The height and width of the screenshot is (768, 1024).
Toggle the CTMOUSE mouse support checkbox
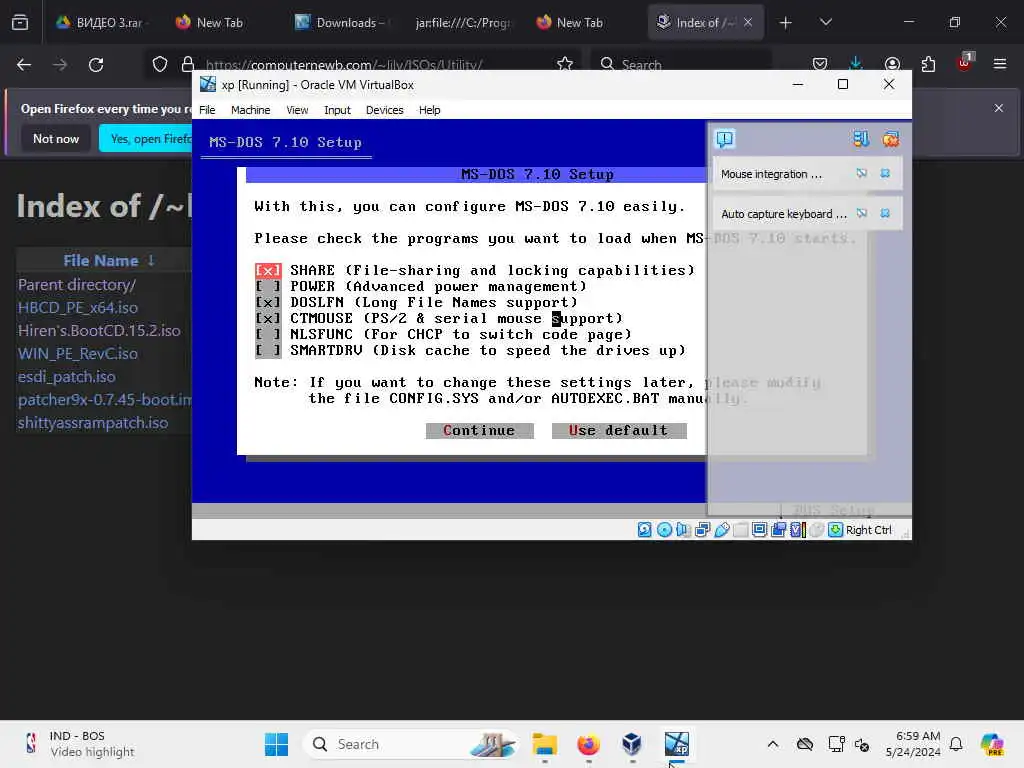click(x=268, y=318)
